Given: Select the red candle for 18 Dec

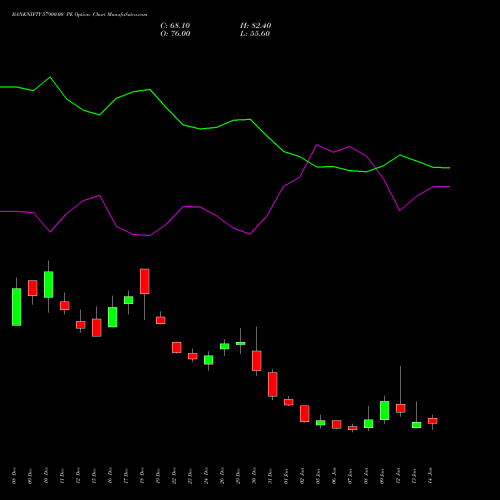Looking at the screenshot, I should point(145,281).
